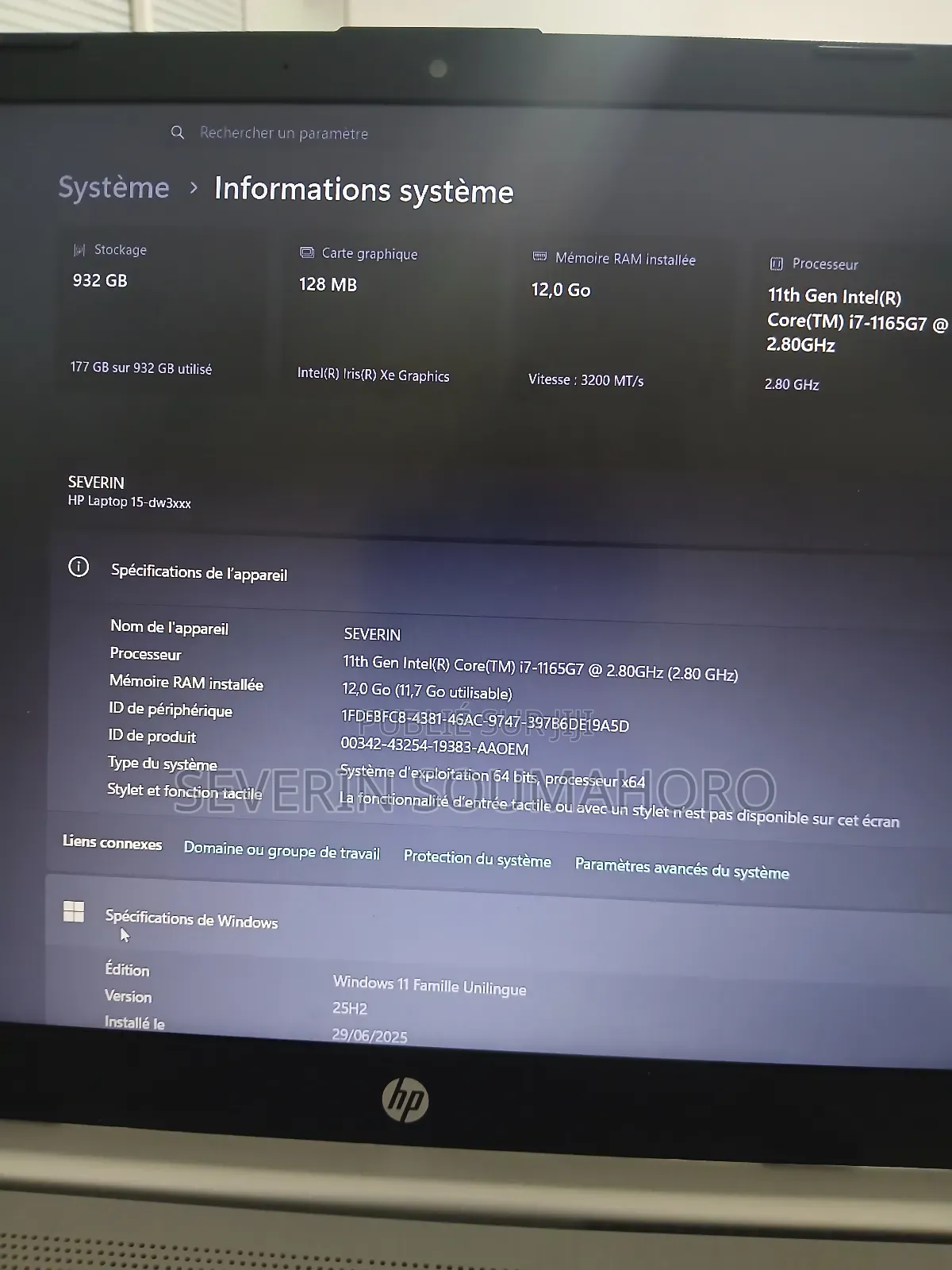Click the 'Nom de l'appareil' label
Image resolution: width=952 pixels, height=1270 pixels.
click(169, 627)
